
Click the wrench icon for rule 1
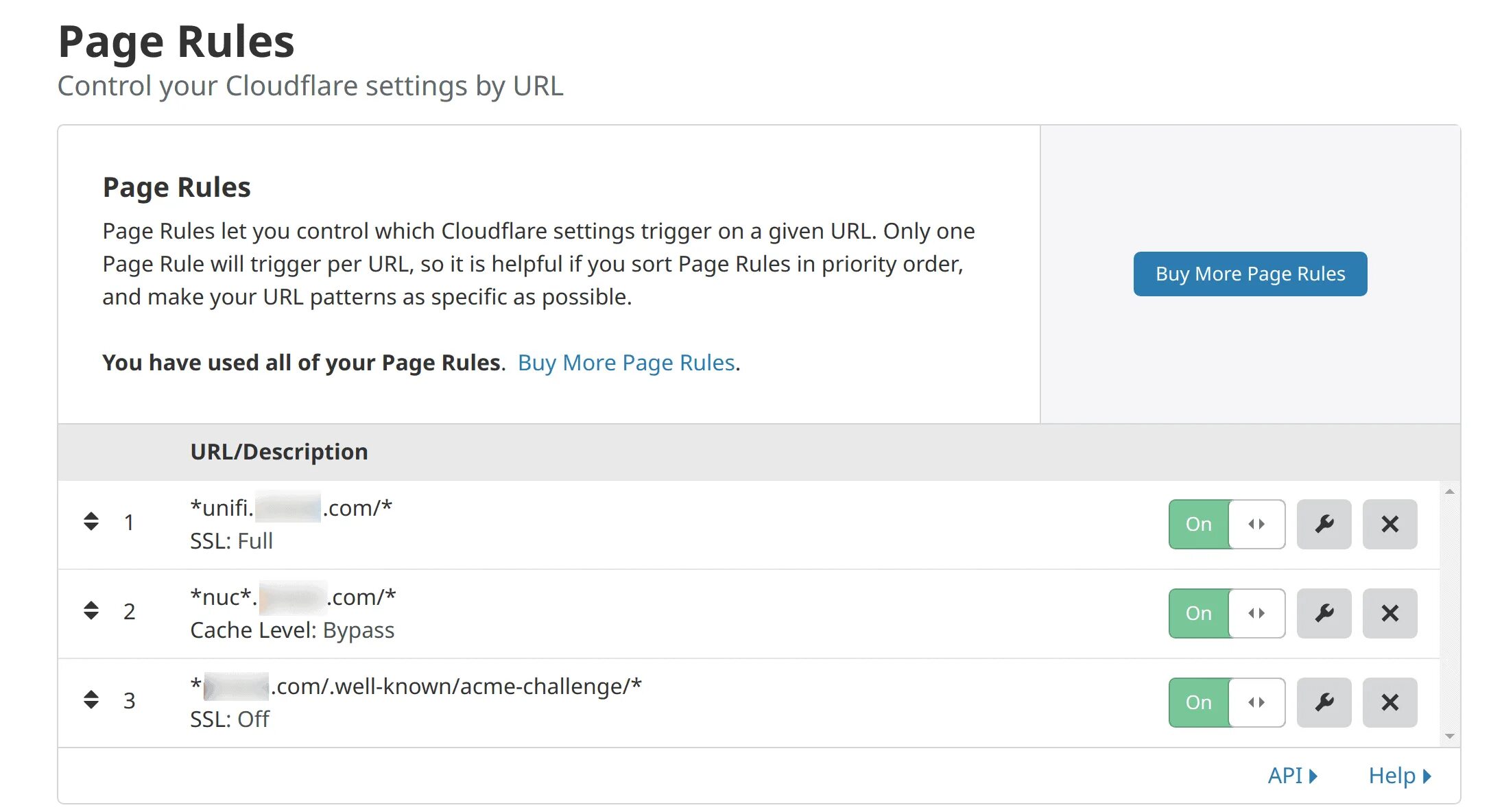[1324, 523]
